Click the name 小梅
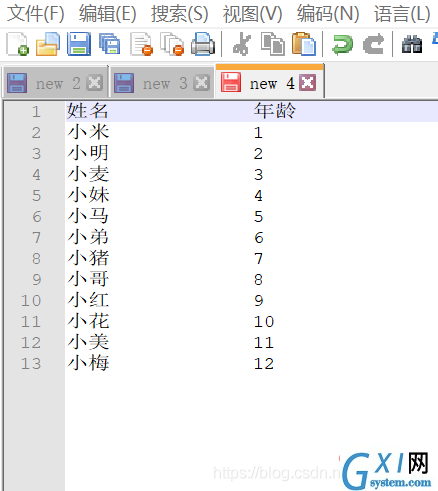The image size is (438, 491). pos(88,363)
